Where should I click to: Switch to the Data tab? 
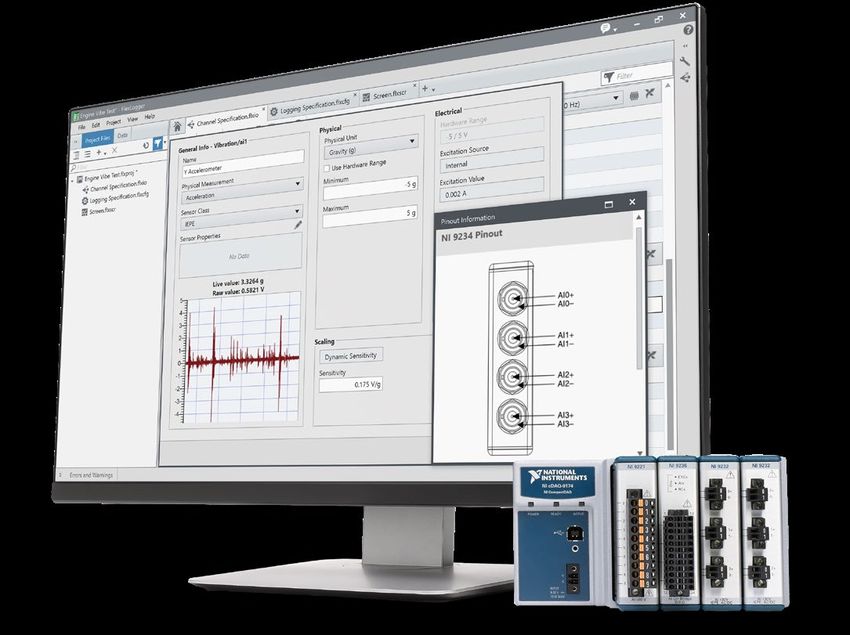coord(123,136)
